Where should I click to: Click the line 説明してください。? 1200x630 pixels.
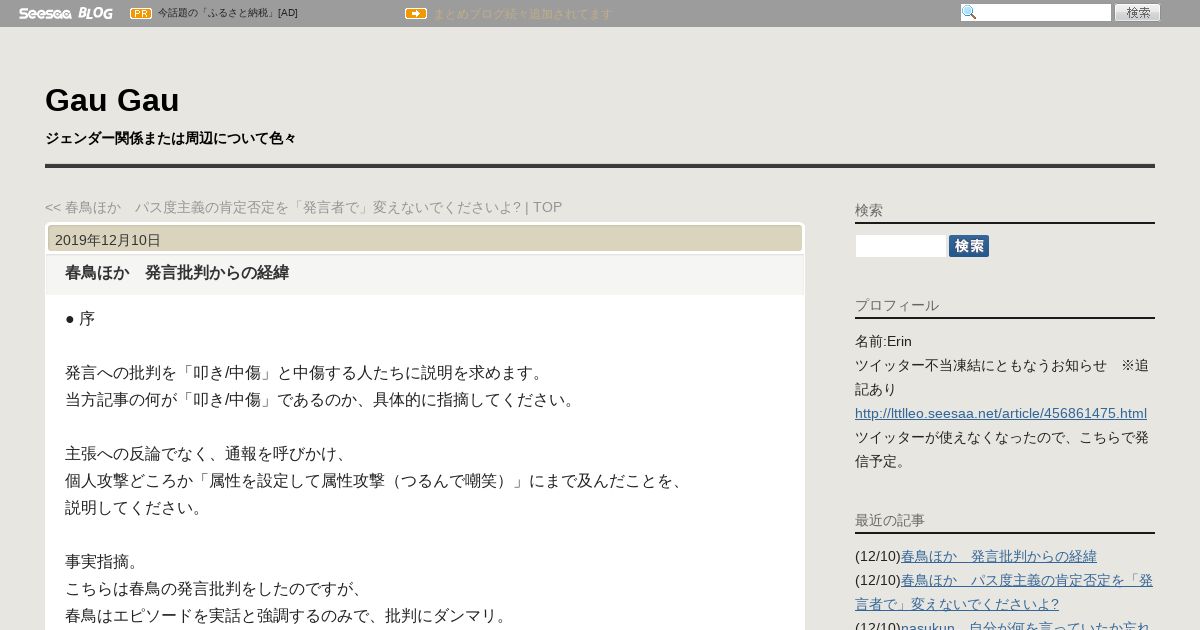pyautogui.click(x=137, y=507)
